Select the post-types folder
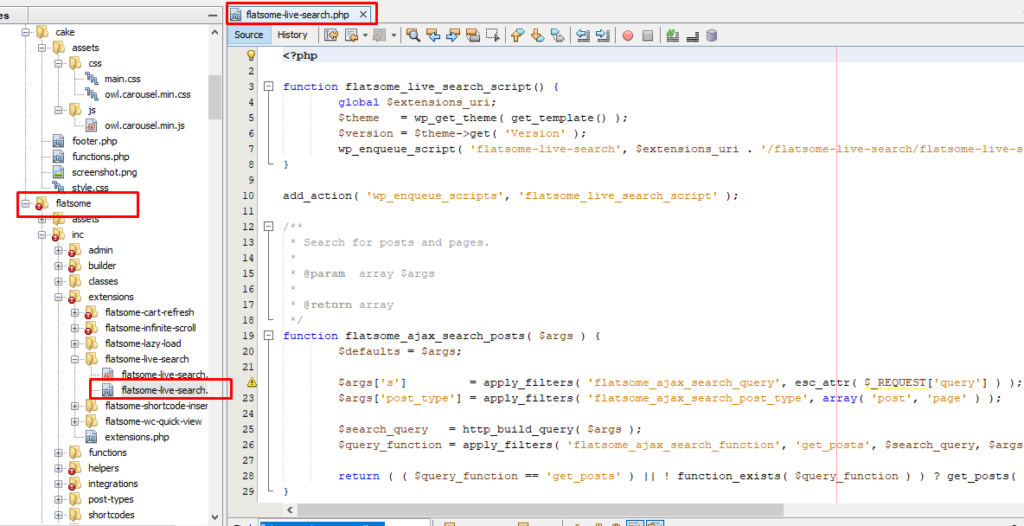The height and width of the screenshot is (526, 1024). click(110, 499)
